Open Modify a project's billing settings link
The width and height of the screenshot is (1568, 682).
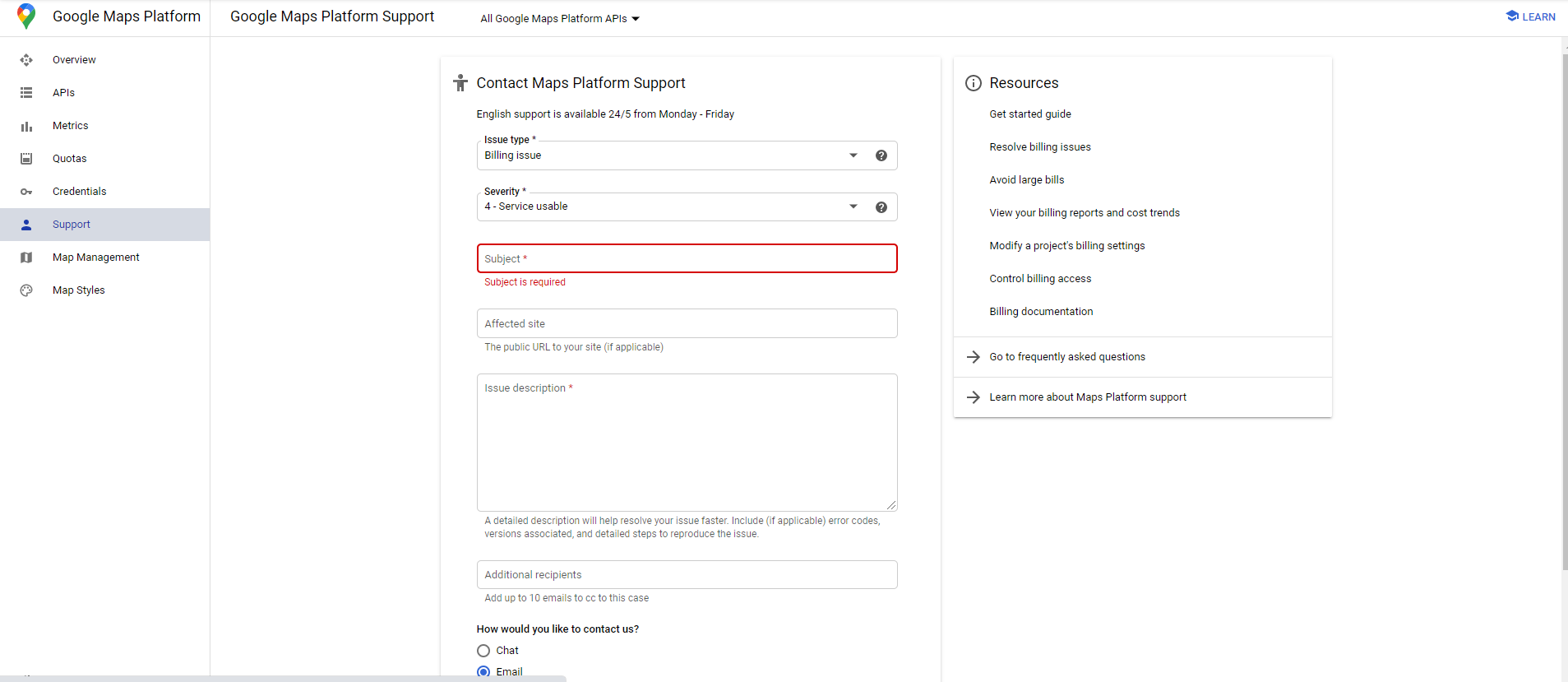pyautogui.click(x=1067, y=246)
